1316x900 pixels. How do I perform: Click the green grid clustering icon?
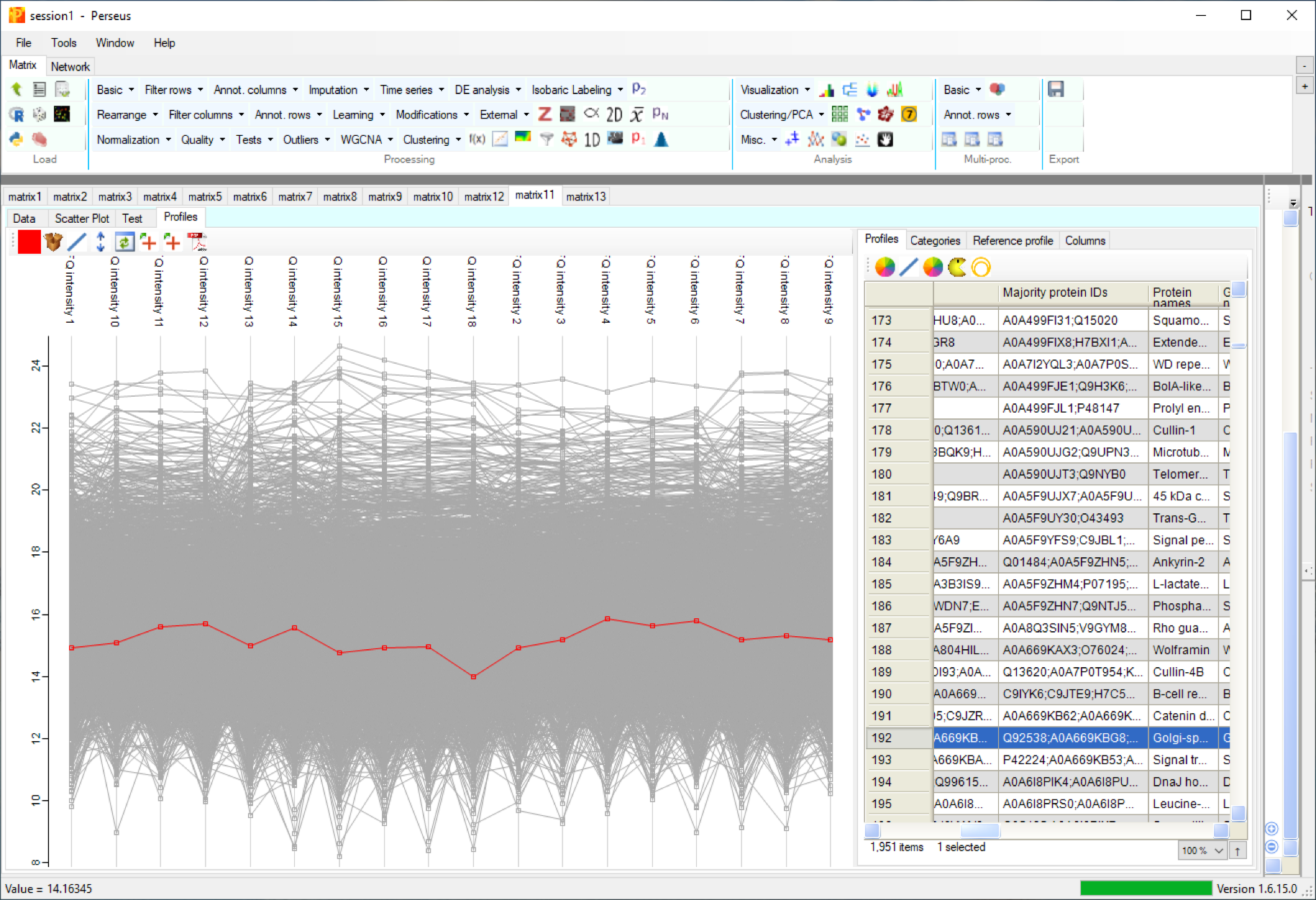[839, 114]
